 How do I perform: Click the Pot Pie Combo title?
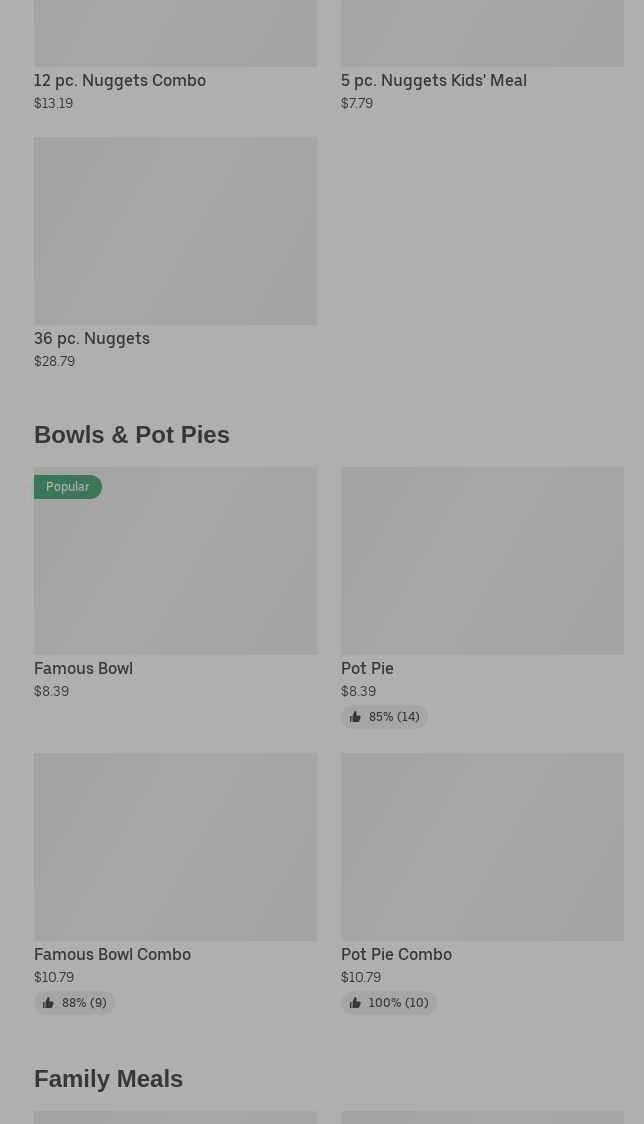pyautogui.click(x=396, y=954)
